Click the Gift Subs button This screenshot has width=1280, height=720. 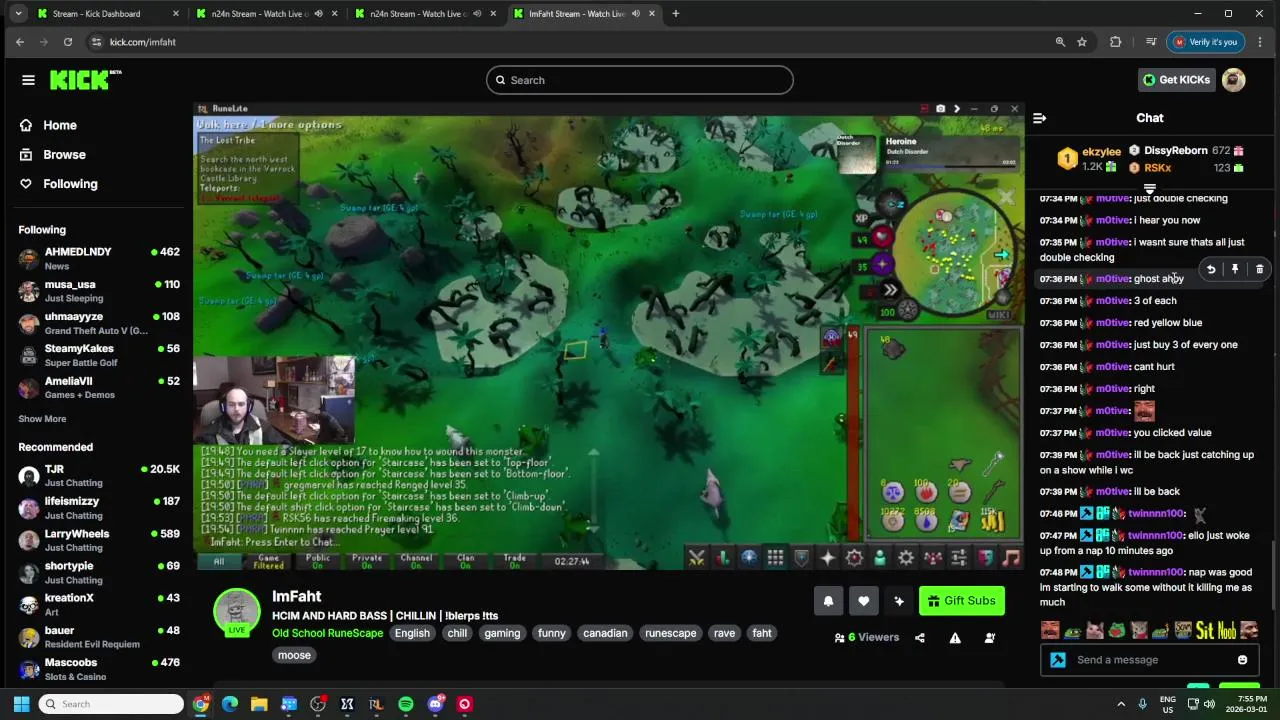pos(962,601)
